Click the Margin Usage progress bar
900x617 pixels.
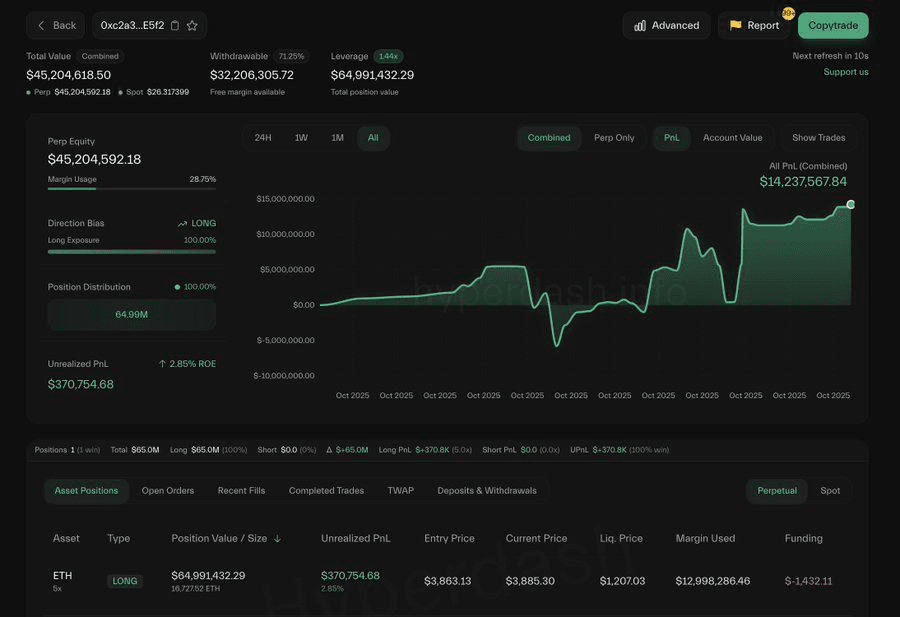tap(131, 188)
